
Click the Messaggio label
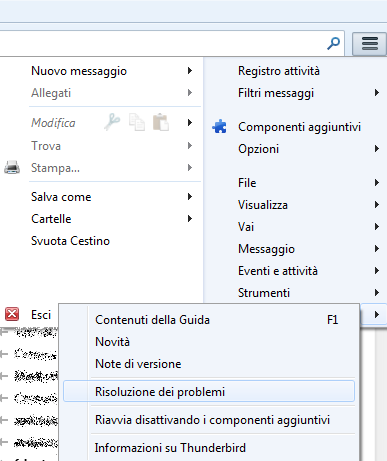click(266, 249)
